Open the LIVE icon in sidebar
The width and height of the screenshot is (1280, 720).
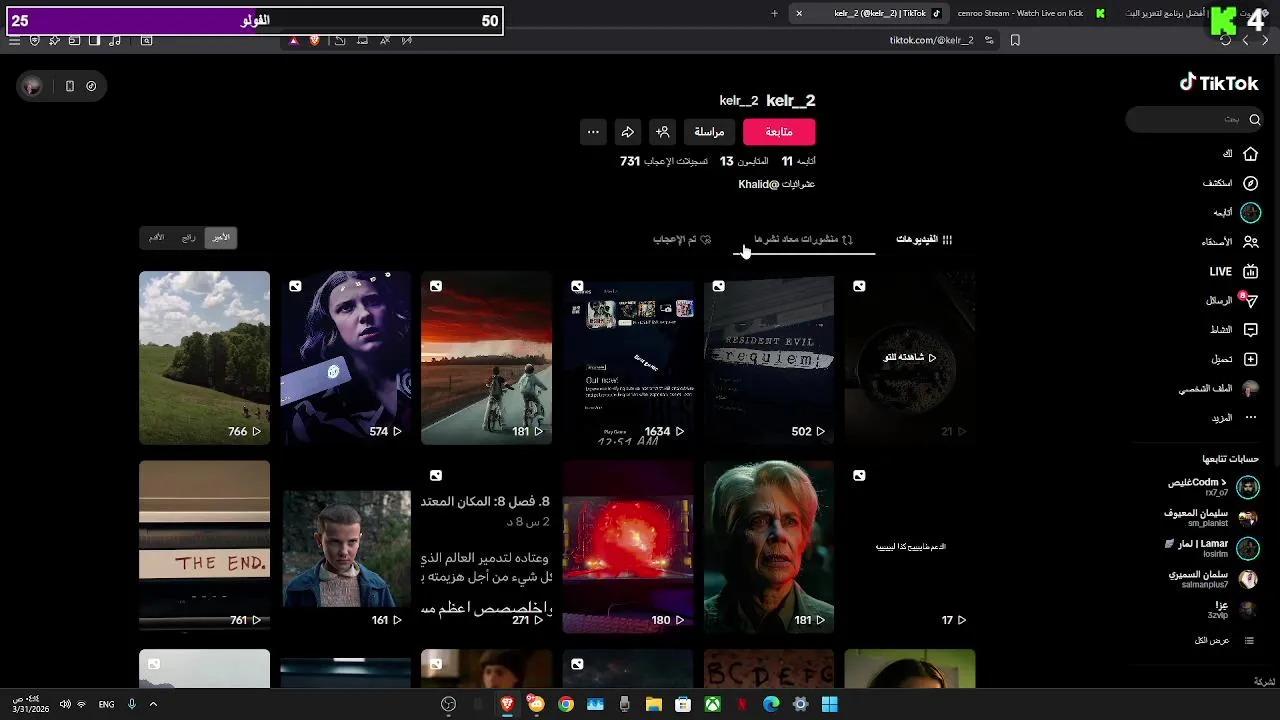(x=1250, y=271)
